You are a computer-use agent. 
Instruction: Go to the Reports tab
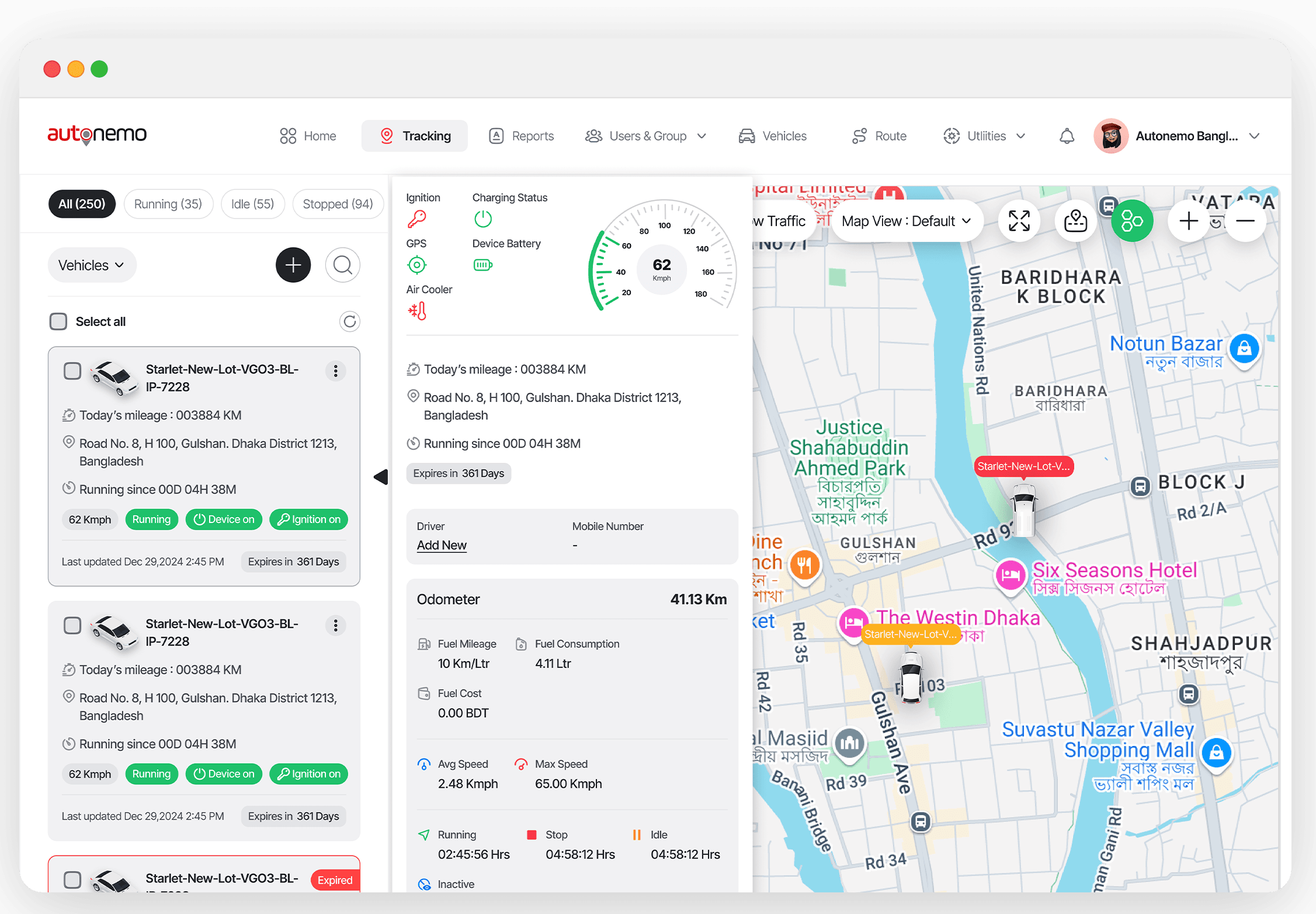(522, 136)
